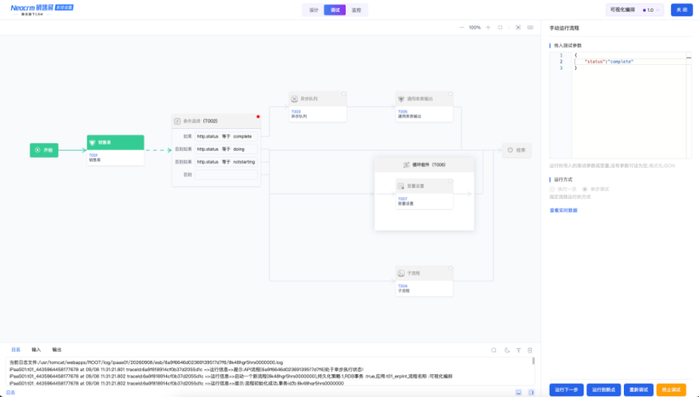Click the fit-to-screen icon beside zoom plus
Viewport: 700px width, 397px height.
point(500,28)
